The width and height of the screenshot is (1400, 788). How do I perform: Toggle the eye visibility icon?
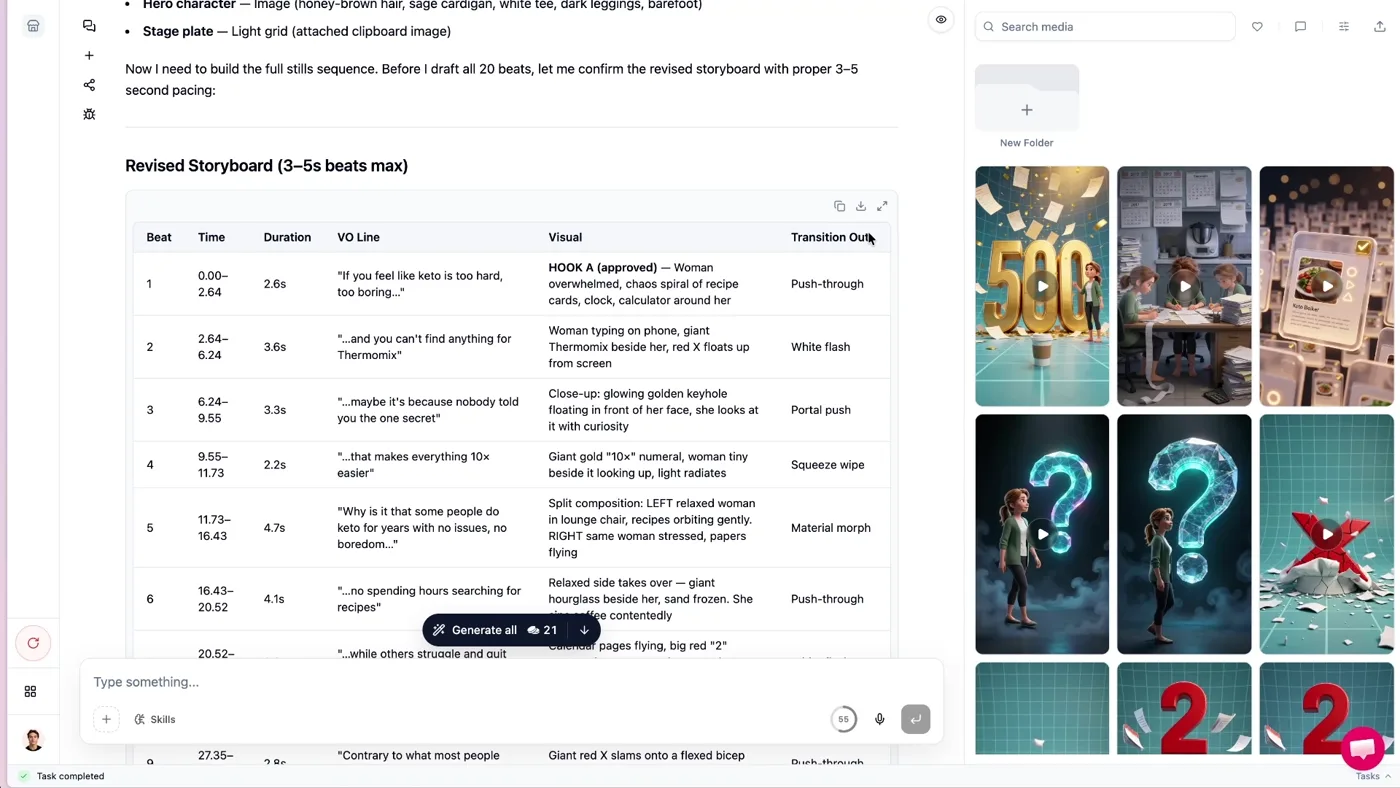click(x=941, y=20)
